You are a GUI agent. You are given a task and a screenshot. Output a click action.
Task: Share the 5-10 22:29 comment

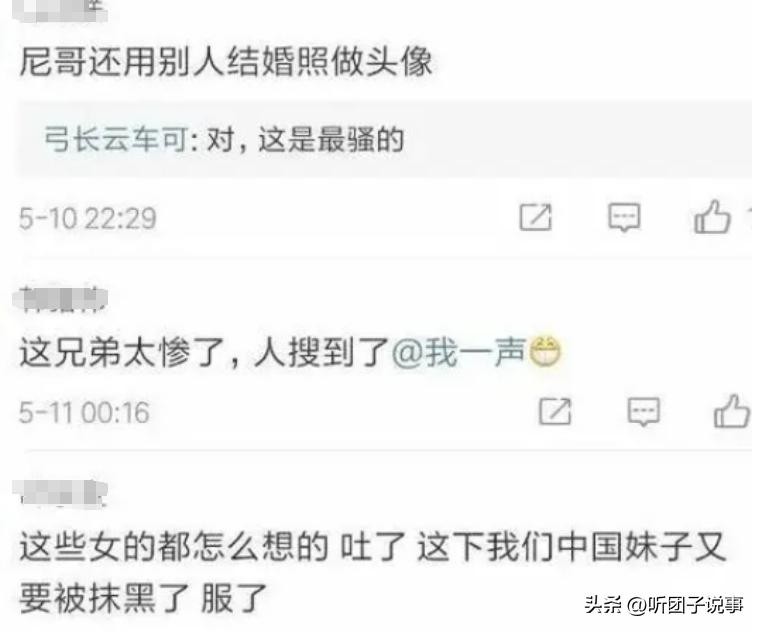(535, 216)
